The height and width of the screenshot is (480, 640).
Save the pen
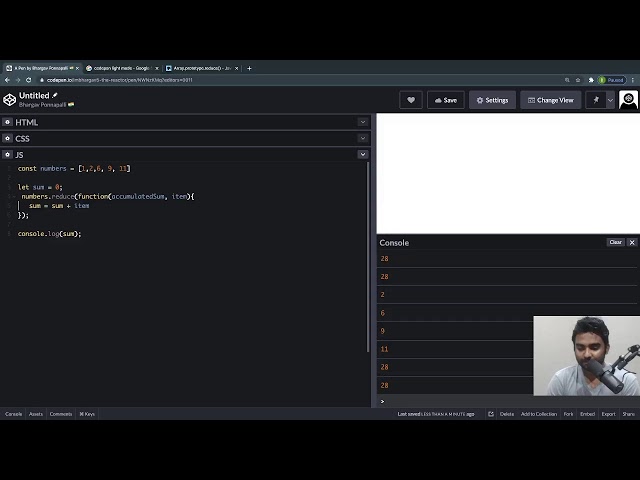click(x=446, y=100)
